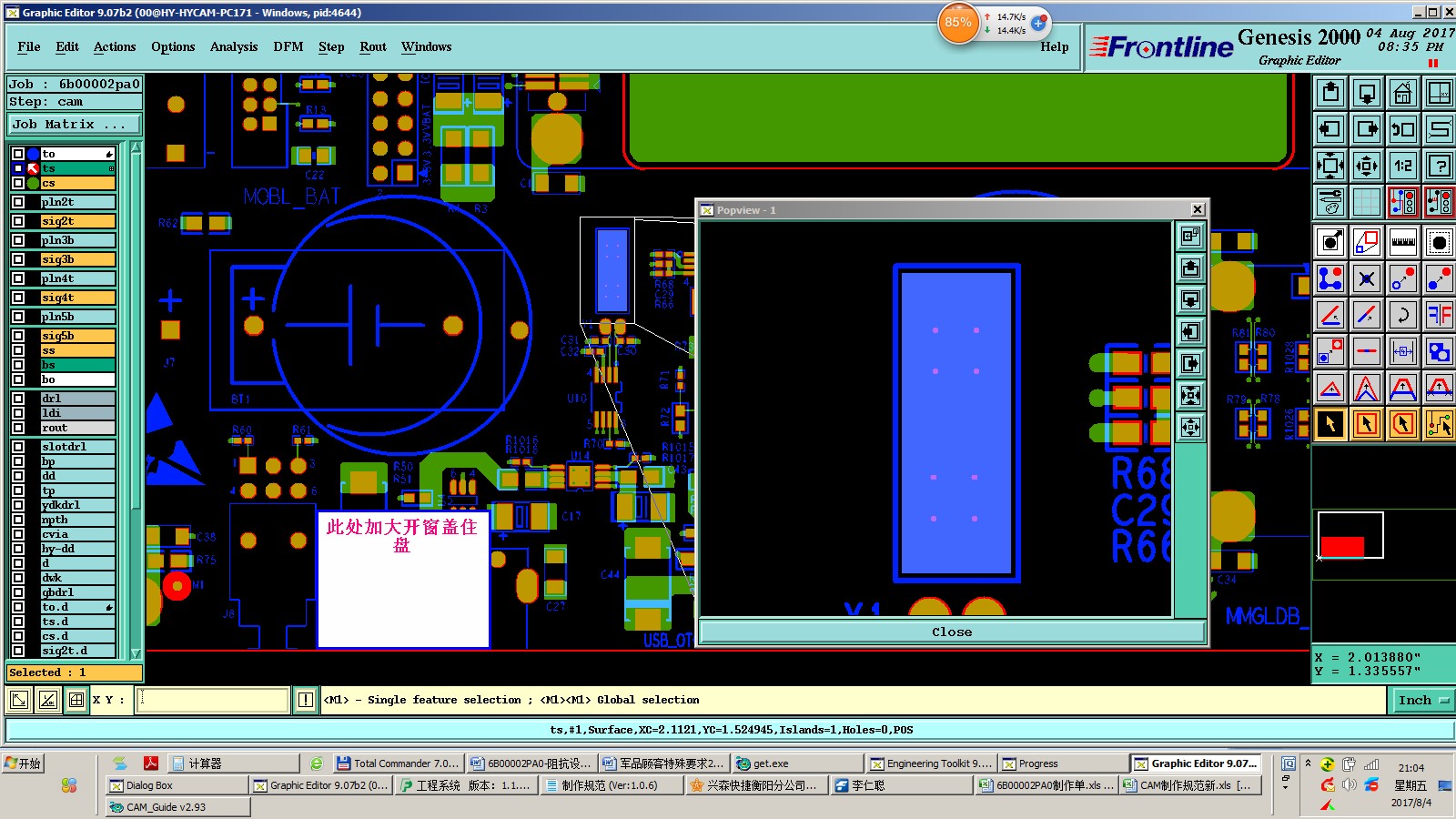The image size is (1456, 819).
Task: Click the home view icon
Action: [x=1403, y=93]
